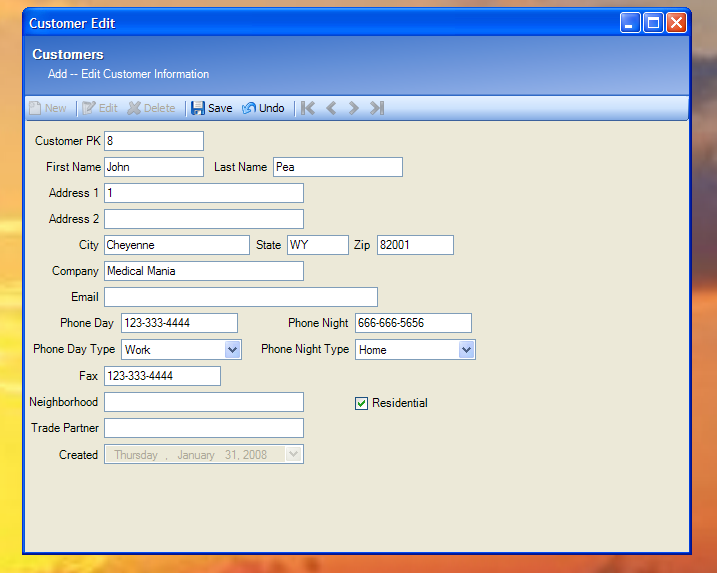The width and height of the screenshot is (717, 573).
Task: Open the Created date picker dropdown
Action: 293,454
